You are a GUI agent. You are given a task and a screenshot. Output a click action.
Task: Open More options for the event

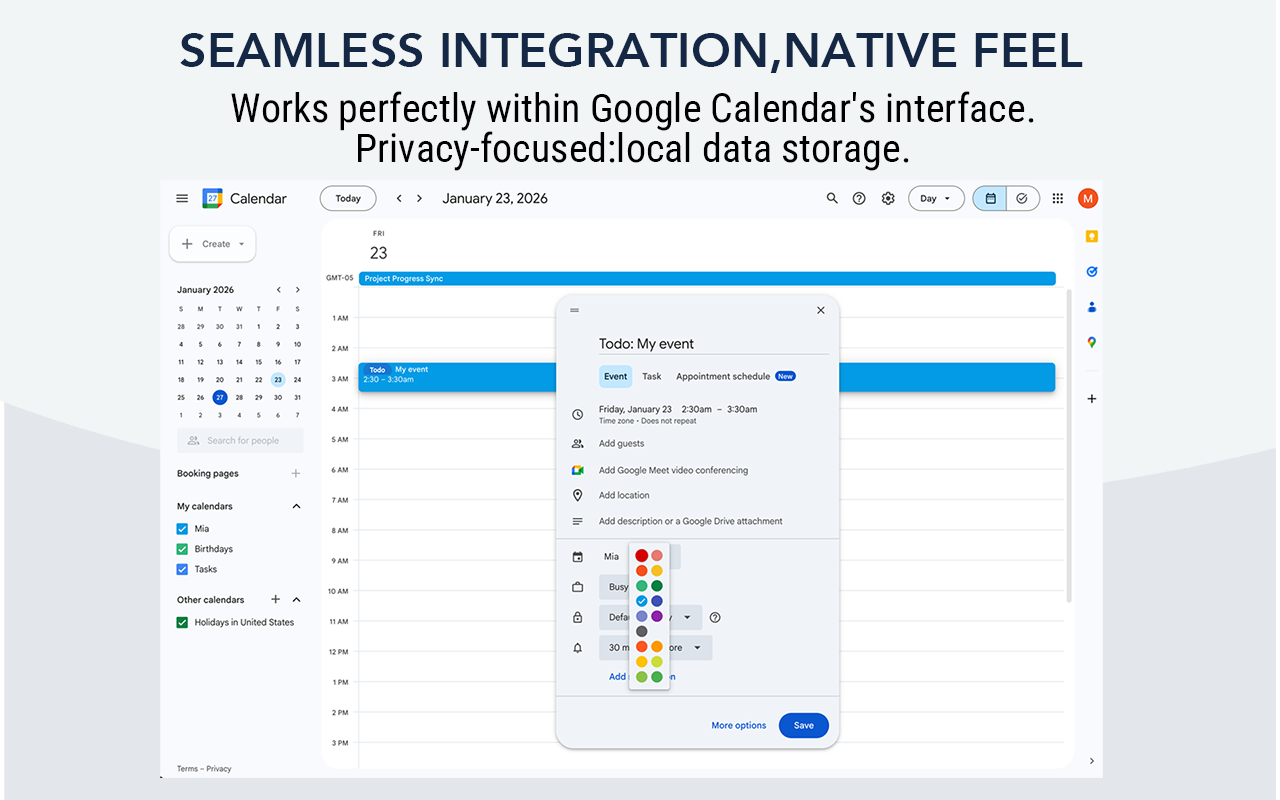[x=739, y=725]
